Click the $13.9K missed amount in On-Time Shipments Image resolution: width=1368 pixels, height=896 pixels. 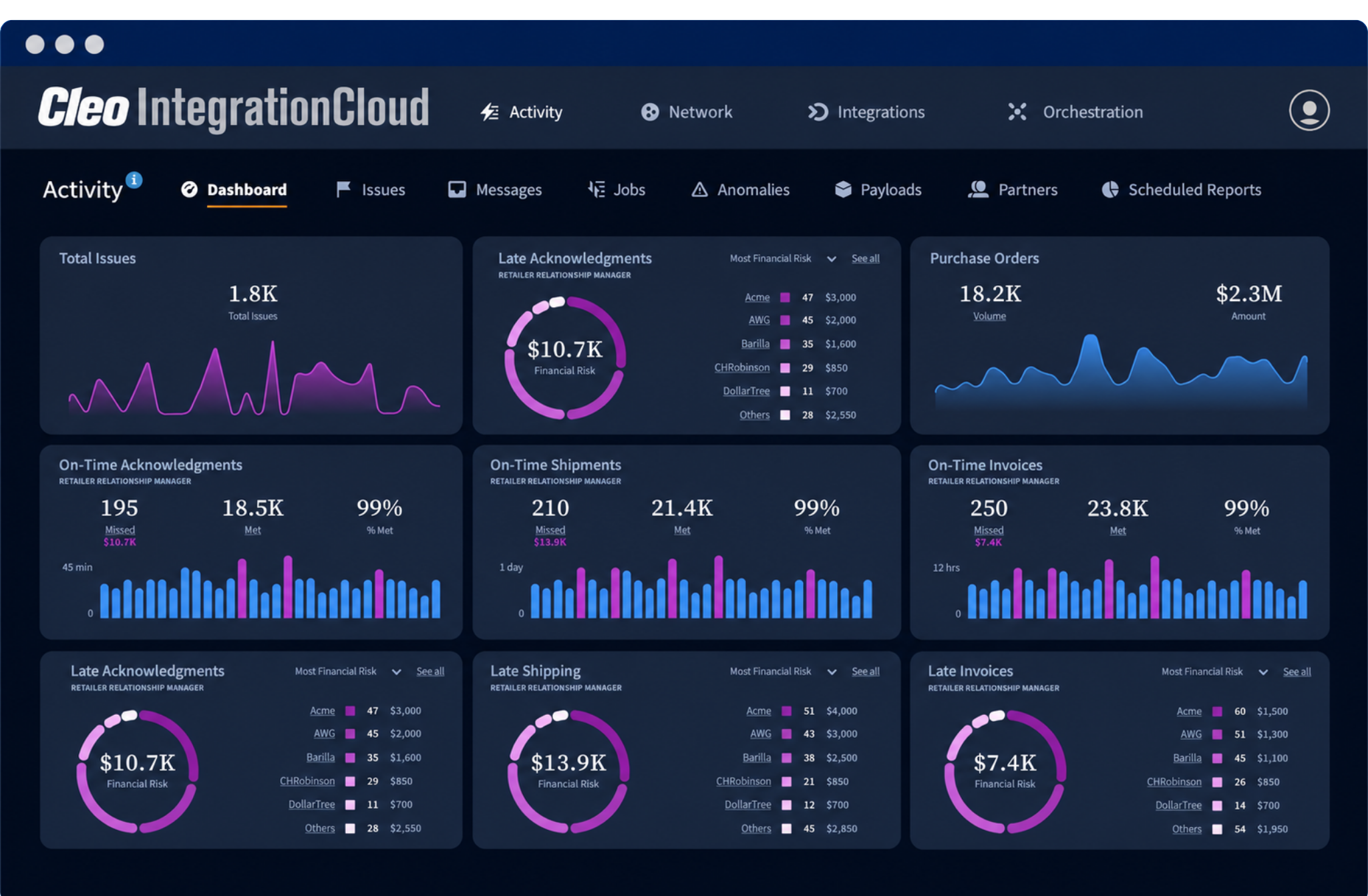(550, 542)
